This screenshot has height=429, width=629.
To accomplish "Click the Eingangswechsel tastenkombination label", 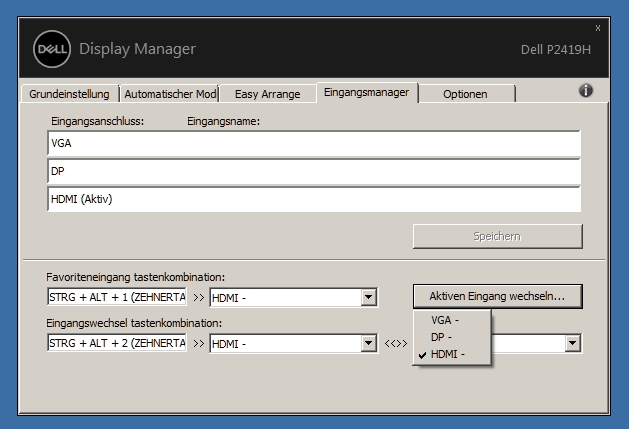I will 134,323.
